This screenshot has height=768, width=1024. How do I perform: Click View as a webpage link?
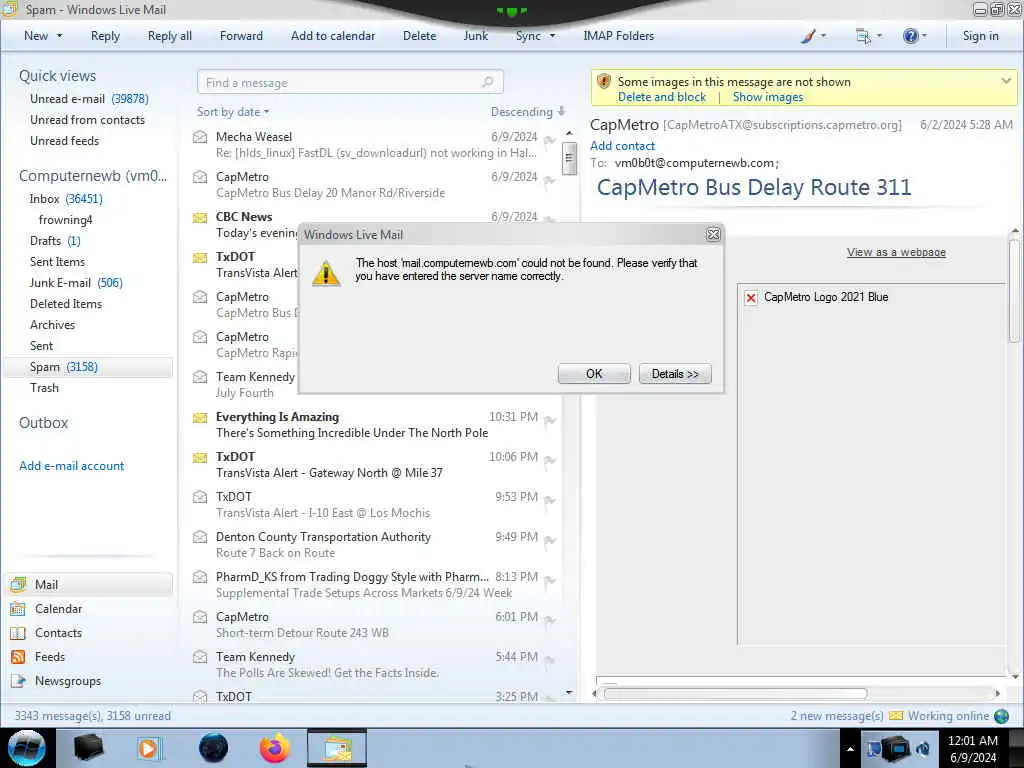click(896, 252)
